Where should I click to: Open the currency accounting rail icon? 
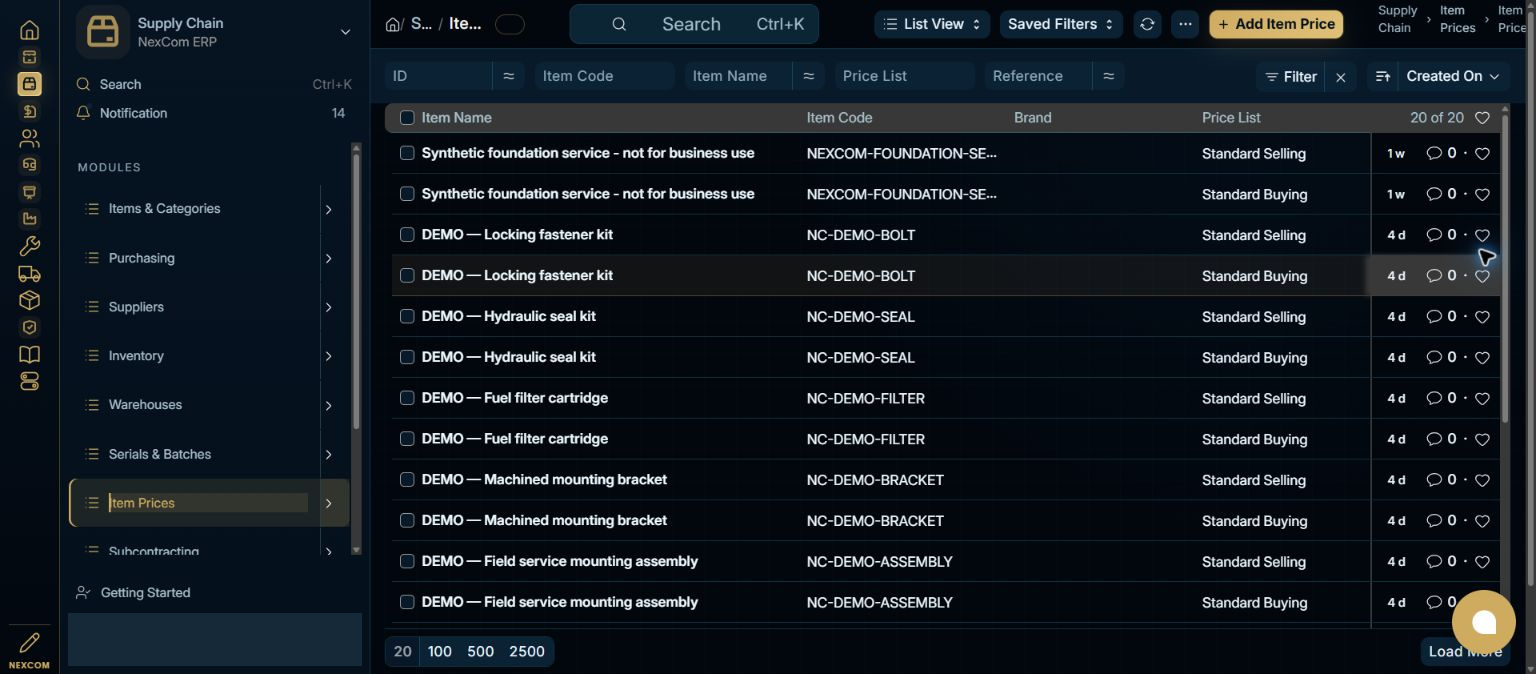29,111
